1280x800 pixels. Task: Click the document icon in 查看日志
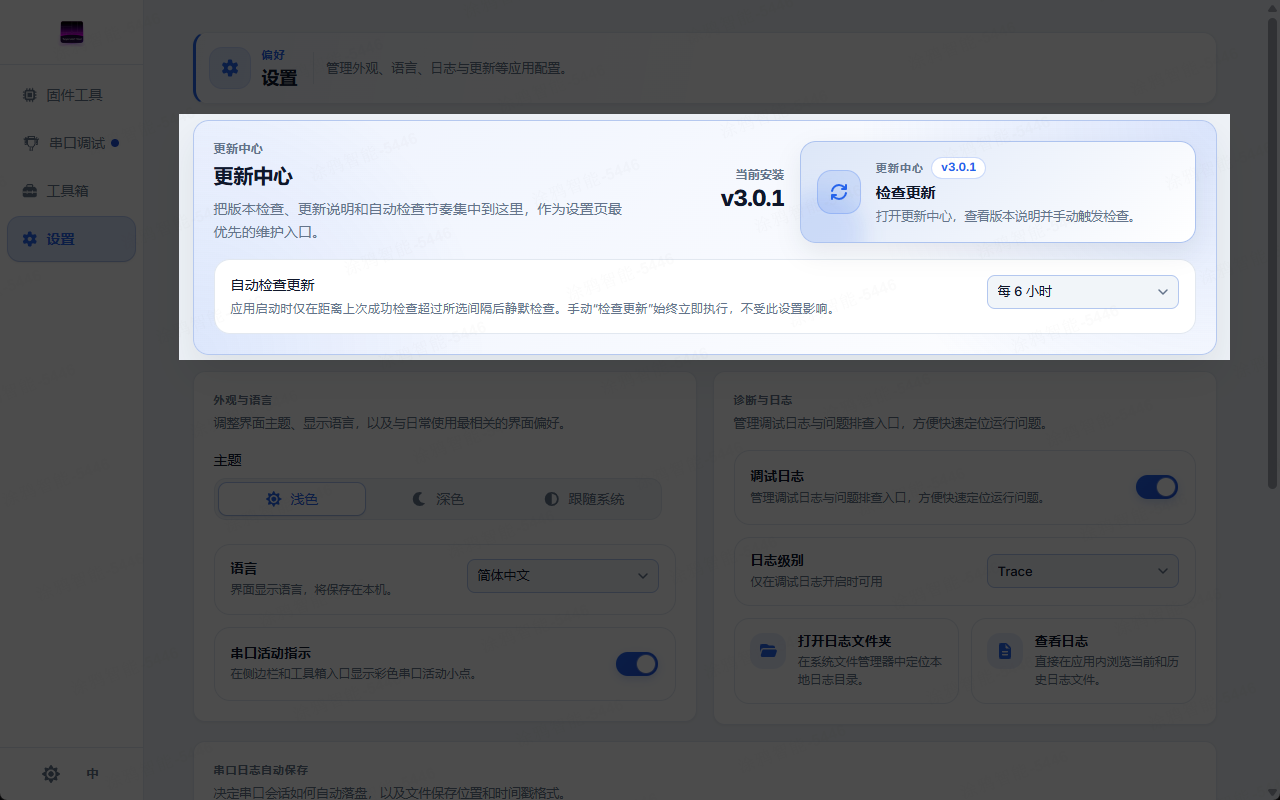pyautogui.click(x=1005, y=651)
